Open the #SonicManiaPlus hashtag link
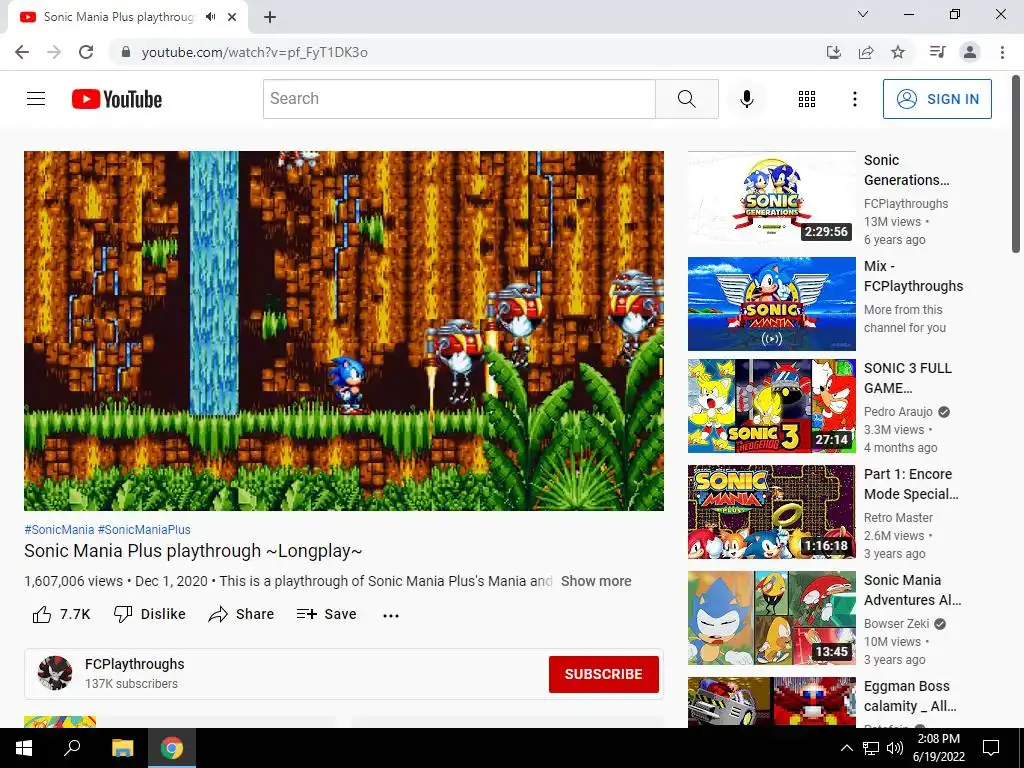 pyautogui.click(x=144, y=530)
